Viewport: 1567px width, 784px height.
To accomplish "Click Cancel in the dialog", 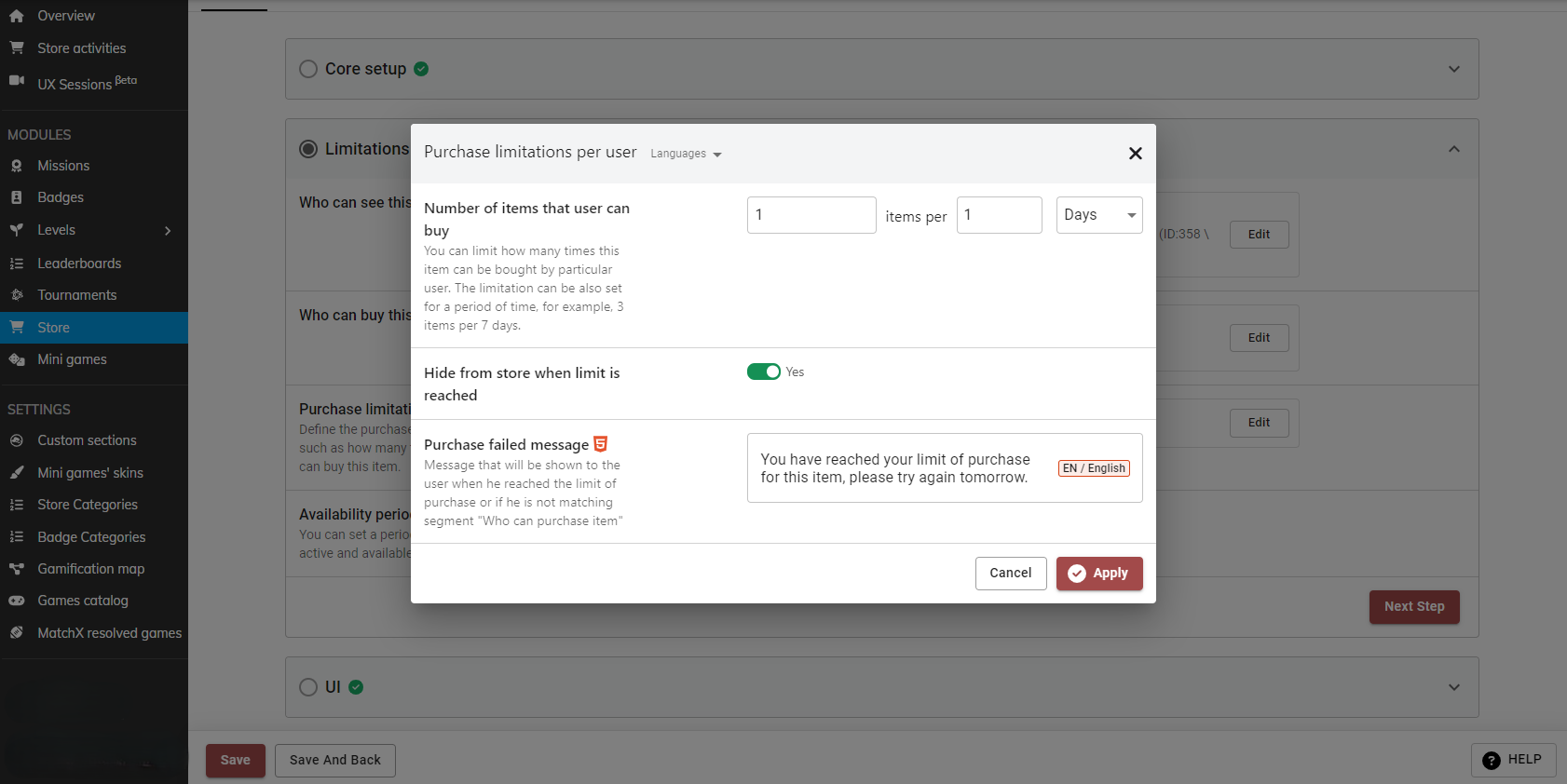I will tap(1010, 574).
